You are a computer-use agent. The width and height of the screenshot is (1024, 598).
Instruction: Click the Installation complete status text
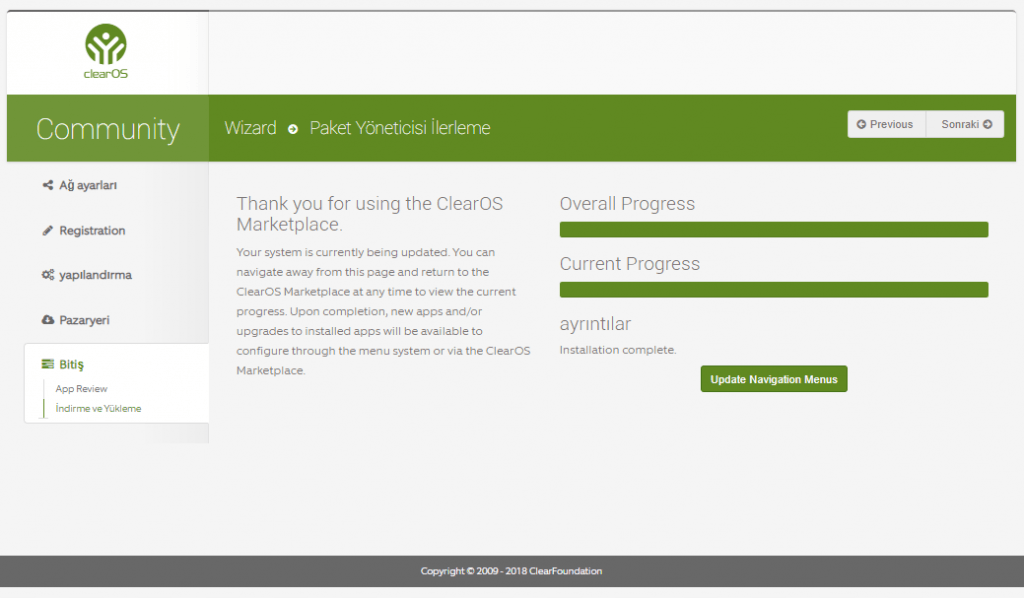coord(618,350)
